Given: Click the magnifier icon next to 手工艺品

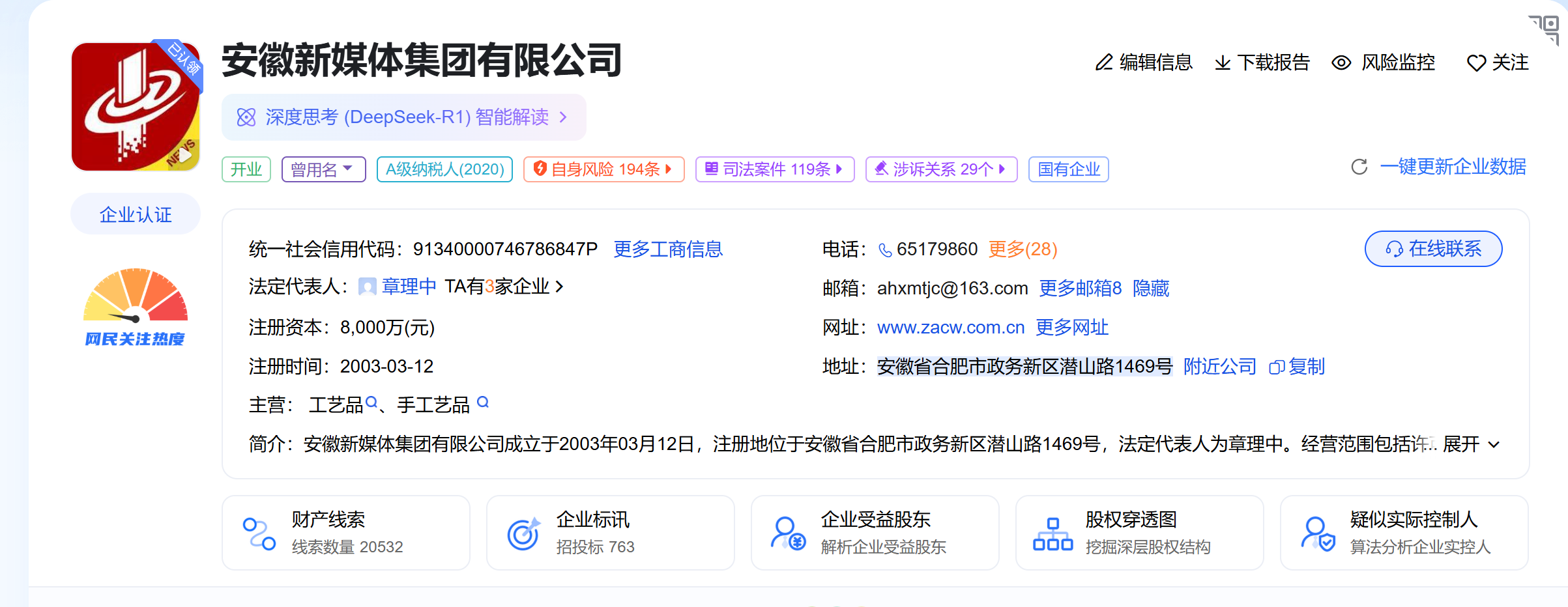Looking at the screenshot, I should (483, 402).
